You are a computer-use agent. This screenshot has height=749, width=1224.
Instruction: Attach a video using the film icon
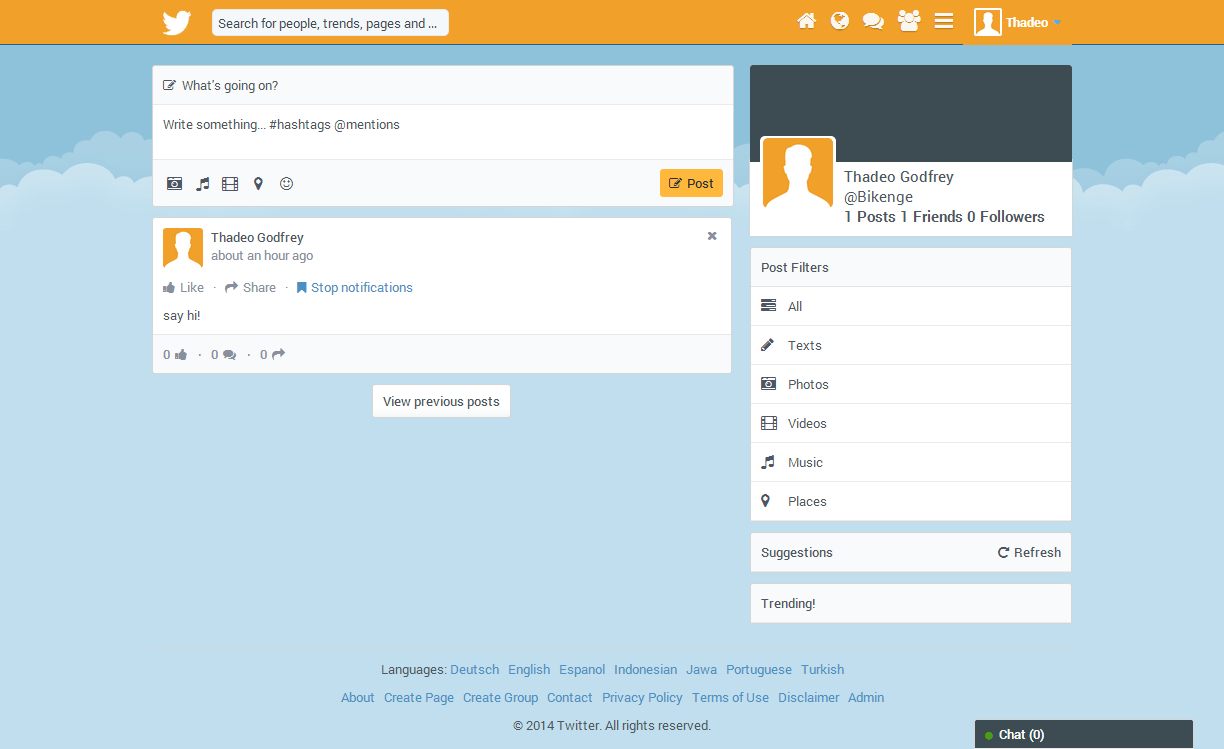tap(230, 184)
